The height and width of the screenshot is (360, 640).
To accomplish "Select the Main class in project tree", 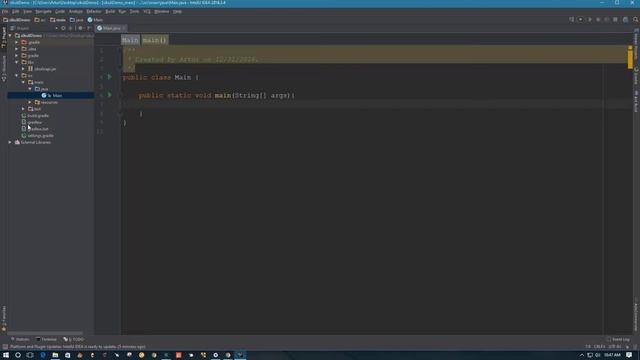I will click(x=52, y=96).
